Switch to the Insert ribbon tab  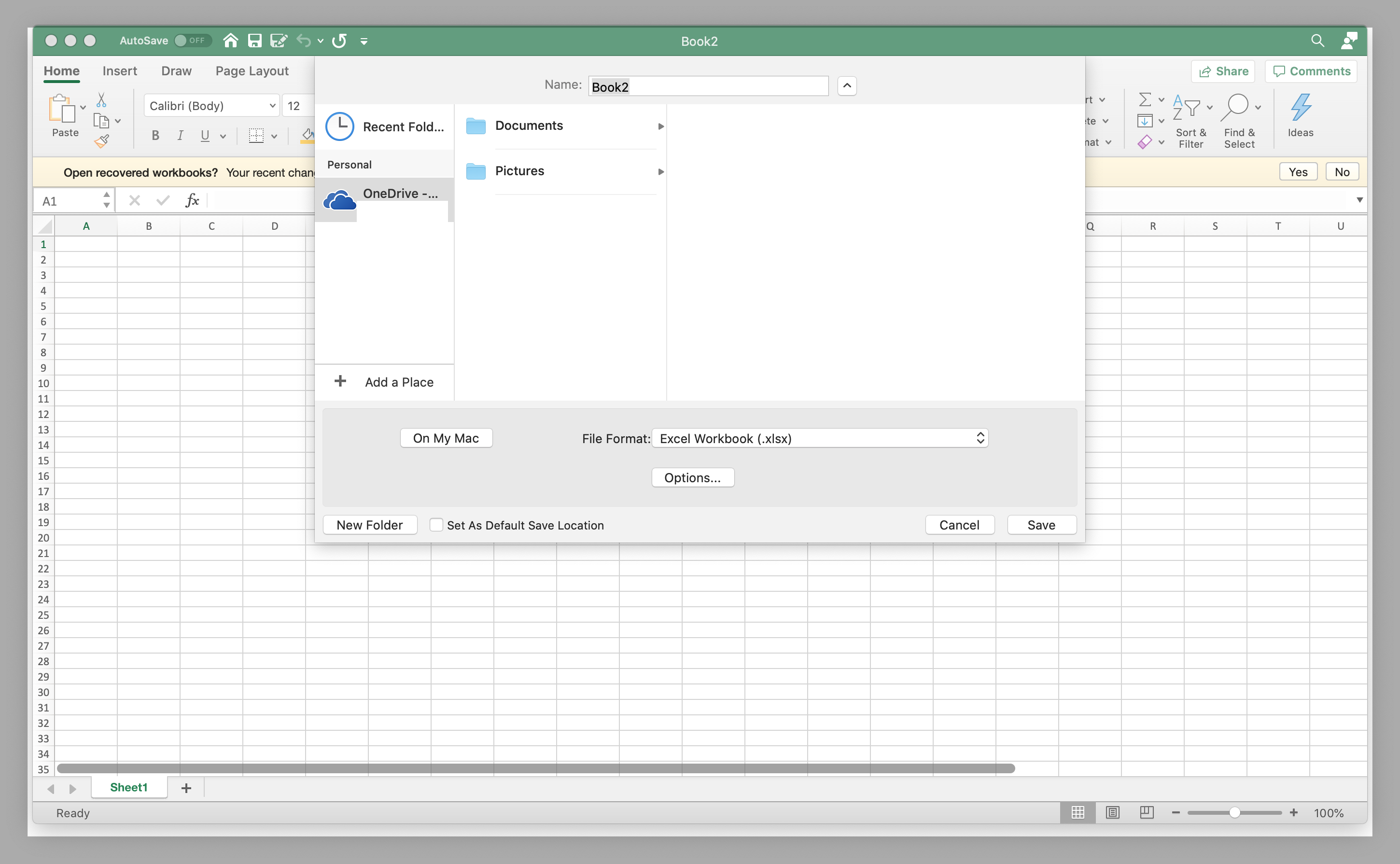point(119,71)
